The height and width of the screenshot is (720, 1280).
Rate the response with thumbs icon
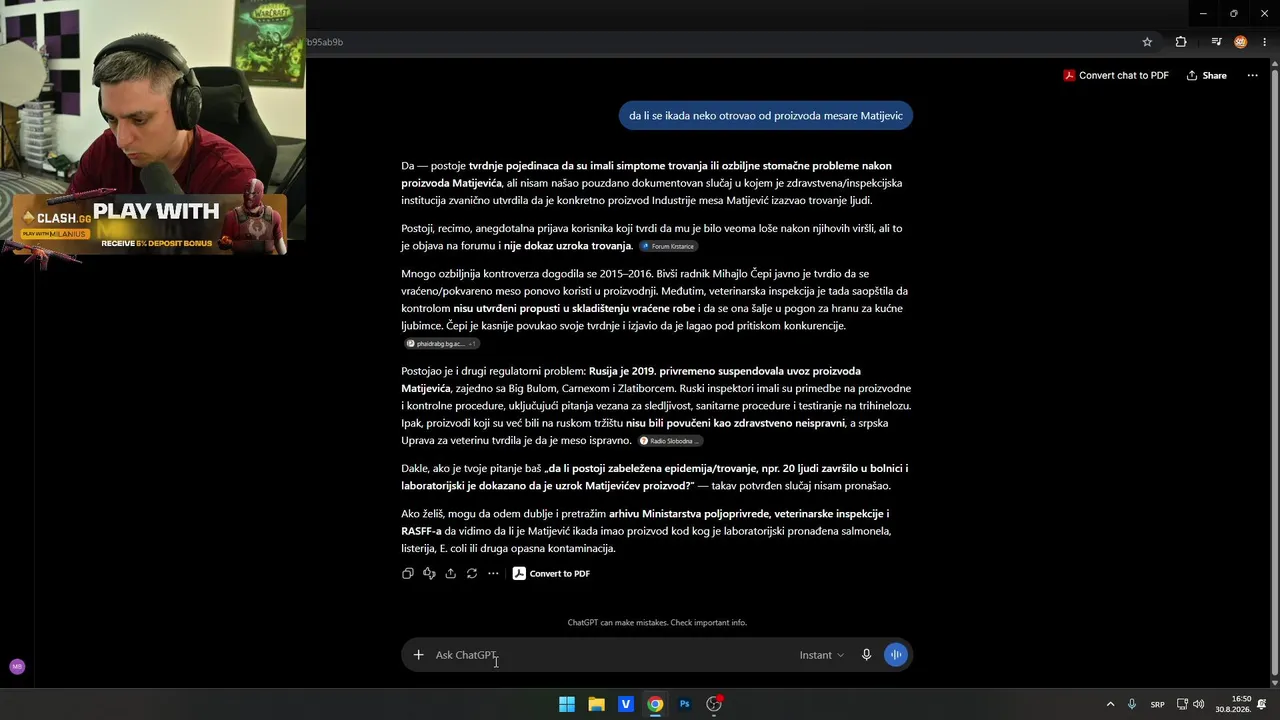click(429, 573)
